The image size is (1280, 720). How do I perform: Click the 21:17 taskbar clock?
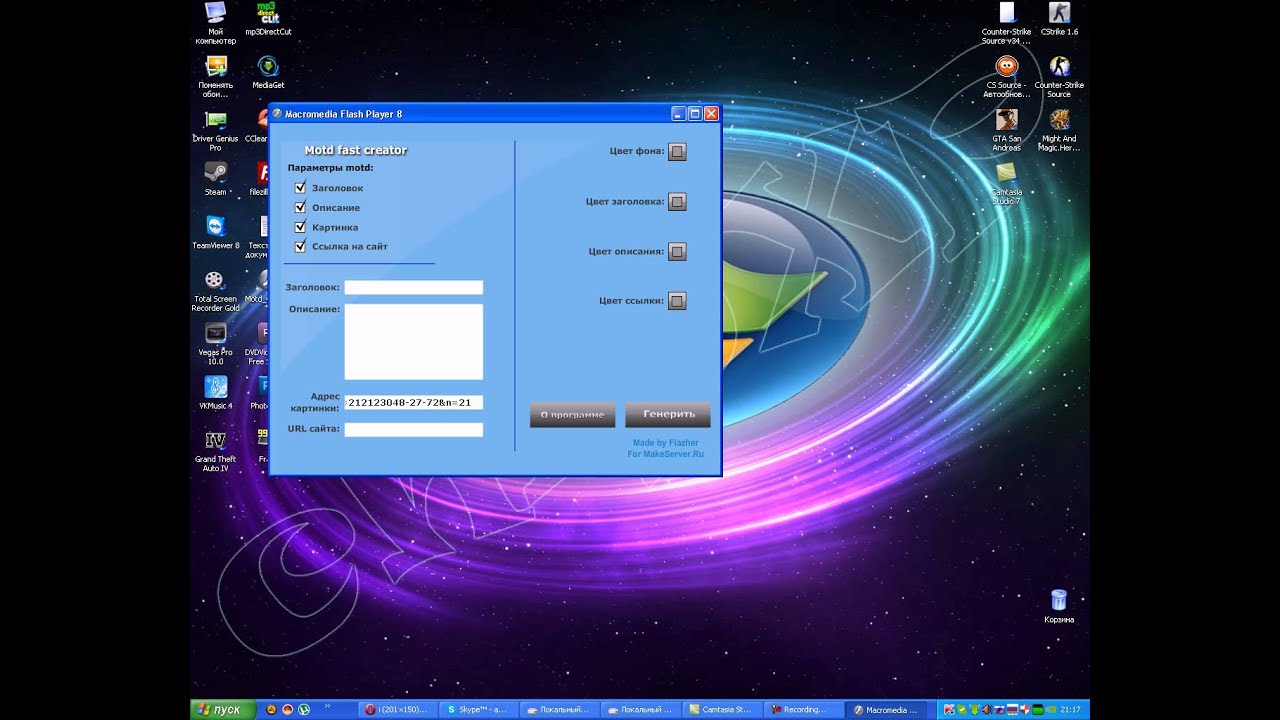click(1070, 710)
